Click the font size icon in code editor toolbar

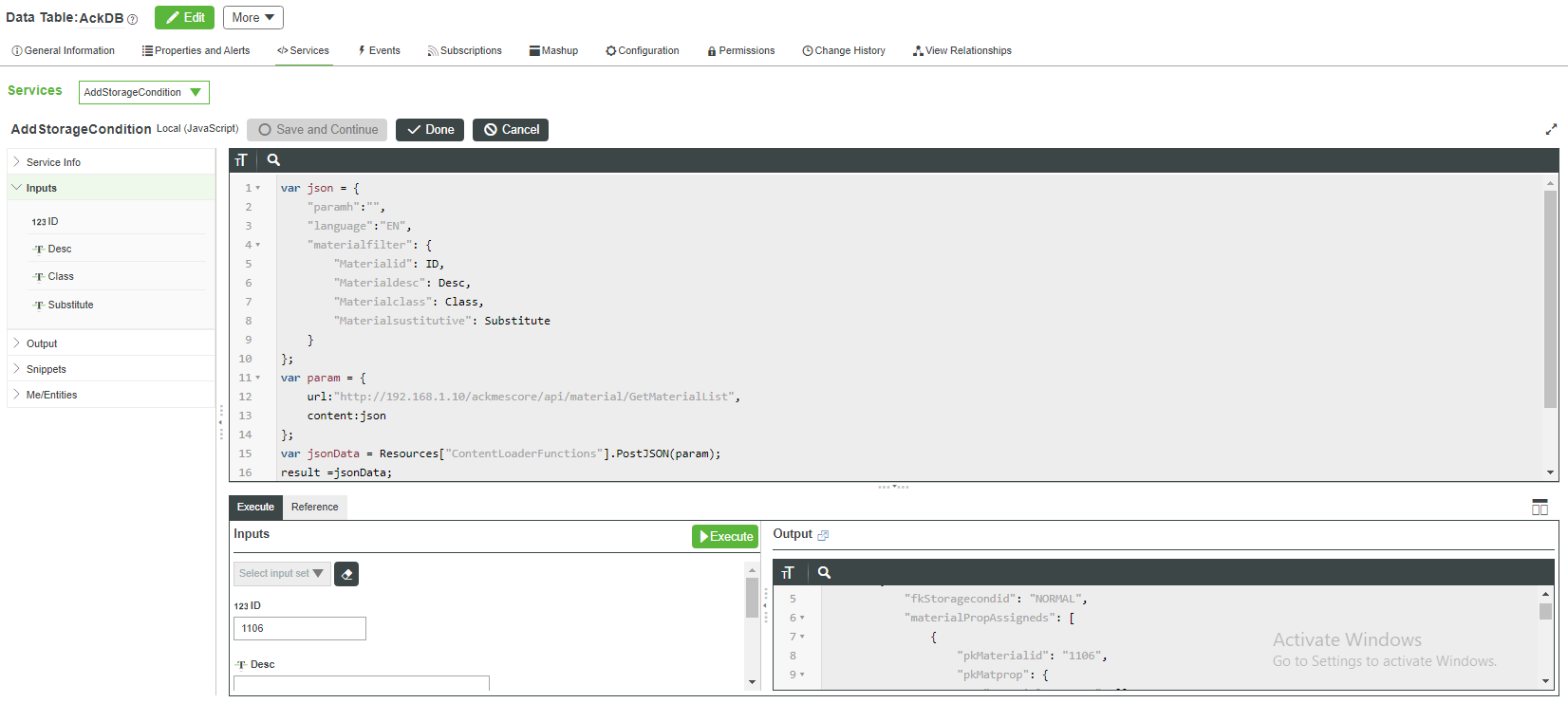pyautogui.click(x=241, y=160)
